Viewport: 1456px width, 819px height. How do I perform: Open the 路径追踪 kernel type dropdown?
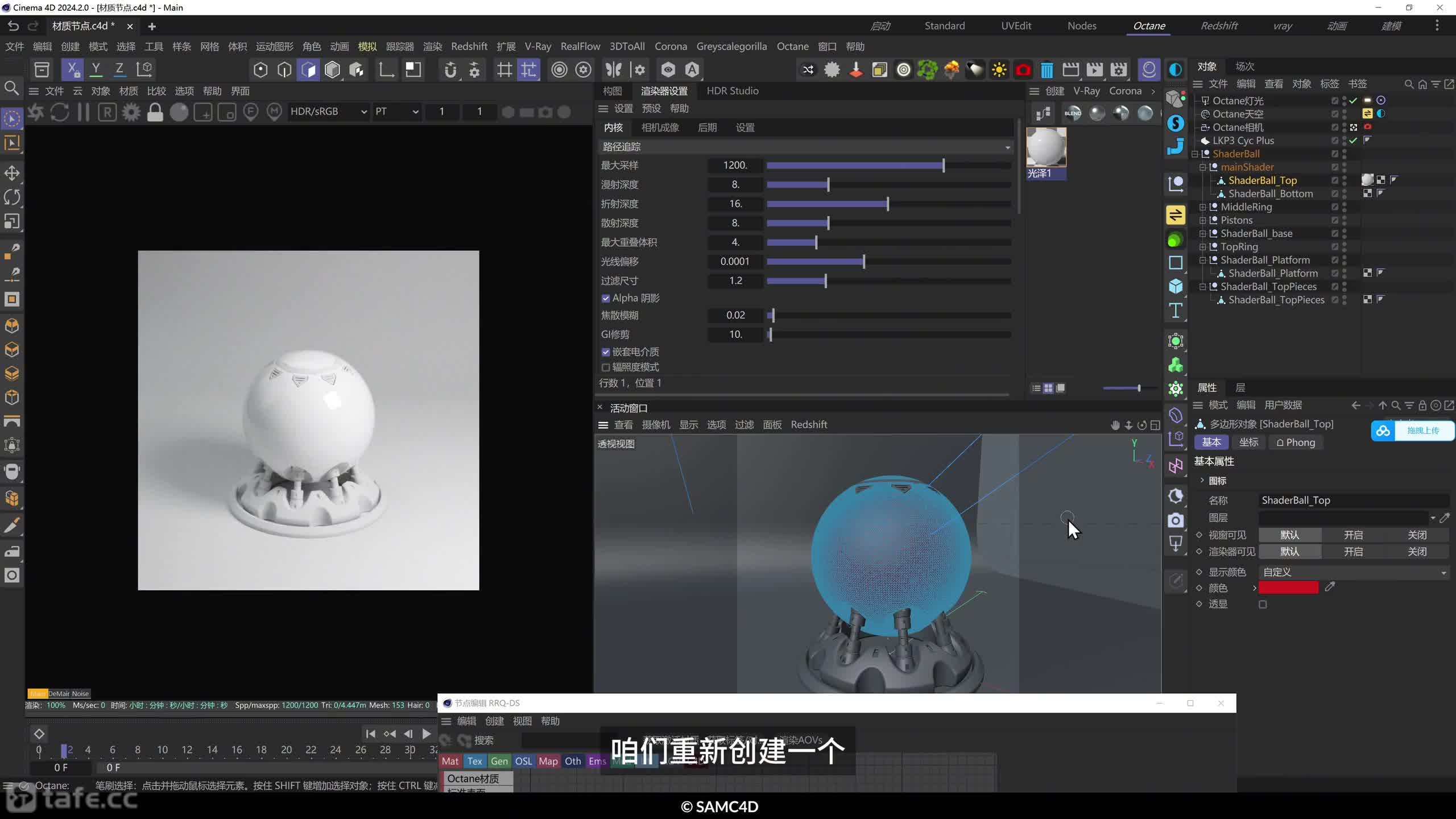[805, 147]
